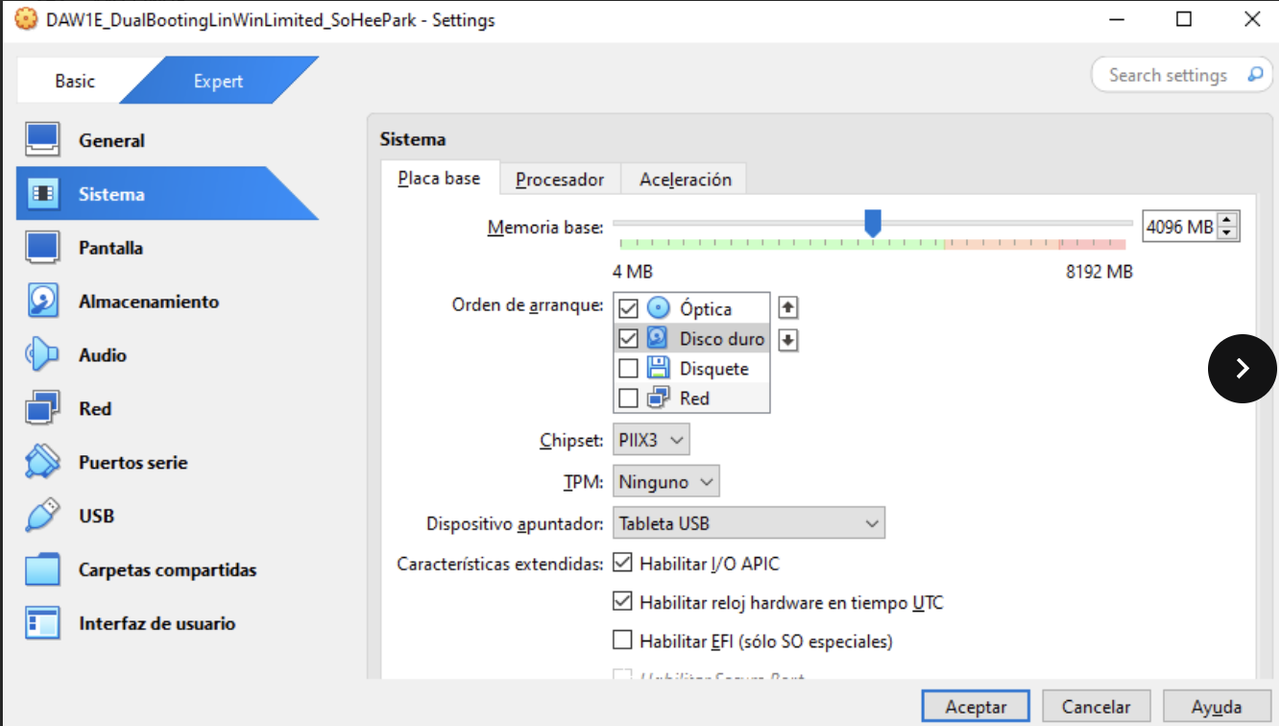Open Dispositivo apuntador Tableta USB dropdown
The image size is (1279, 726).
click(749, 523)
